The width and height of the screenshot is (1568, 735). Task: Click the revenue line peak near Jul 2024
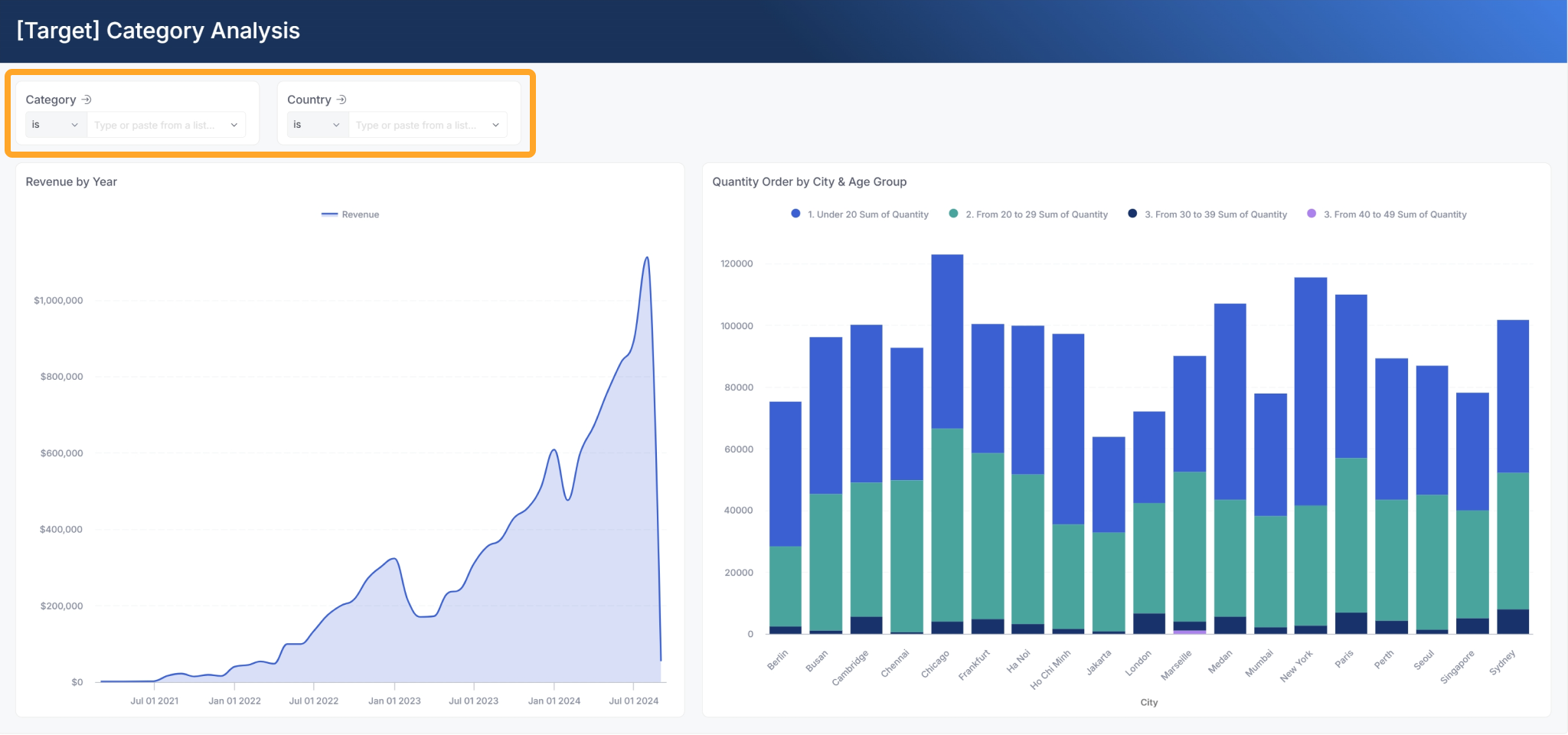(x=648, y=258)
